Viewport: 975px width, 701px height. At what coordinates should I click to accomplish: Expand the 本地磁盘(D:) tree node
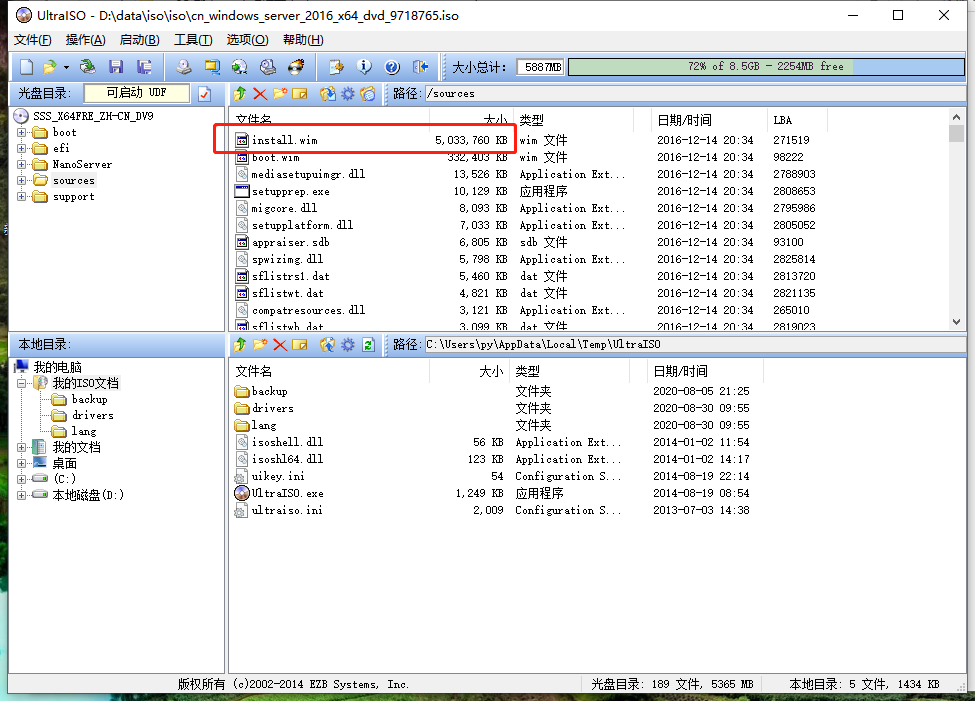22,496
